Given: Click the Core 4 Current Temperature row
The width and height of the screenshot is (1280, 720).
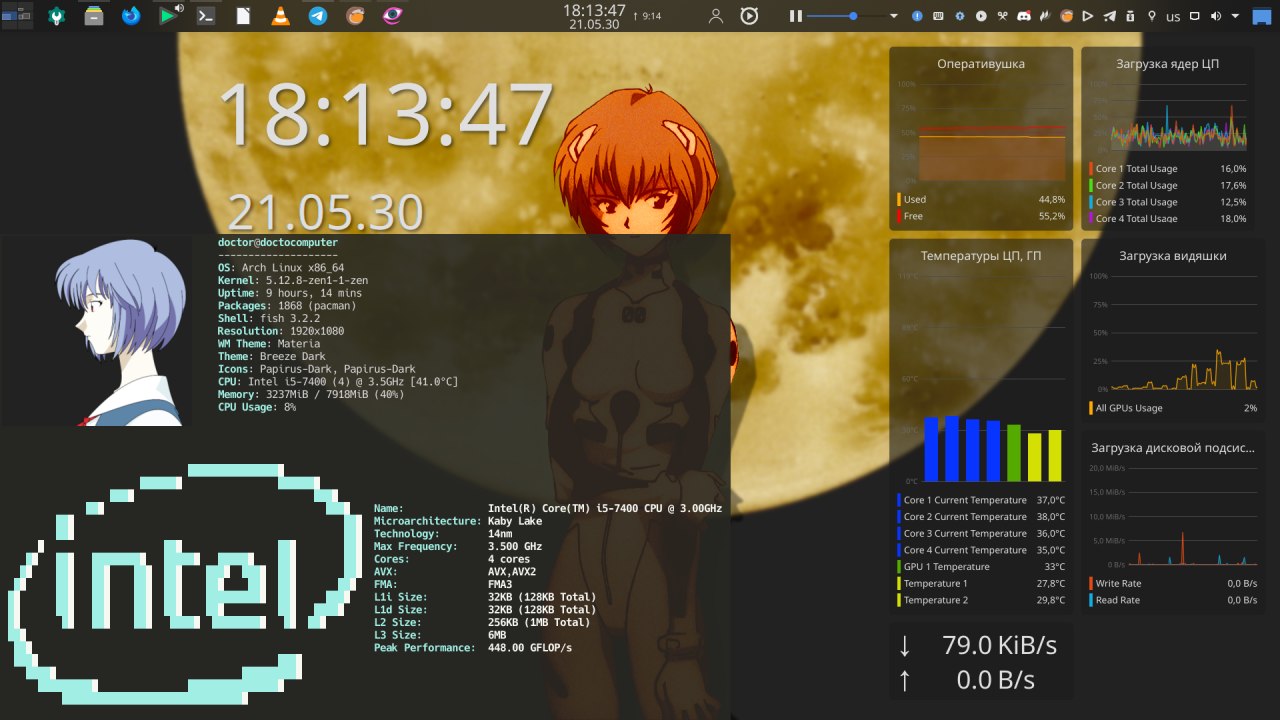Looking at the screenshot, I should point(981,550).
